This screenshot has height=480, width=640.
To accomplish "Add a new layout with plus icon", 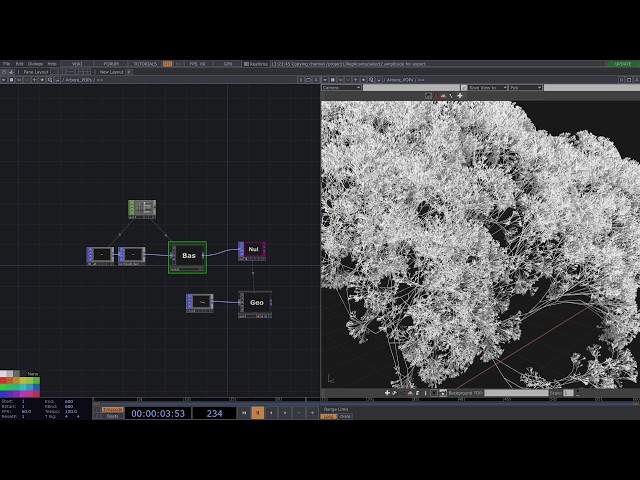I will [129, 72].
